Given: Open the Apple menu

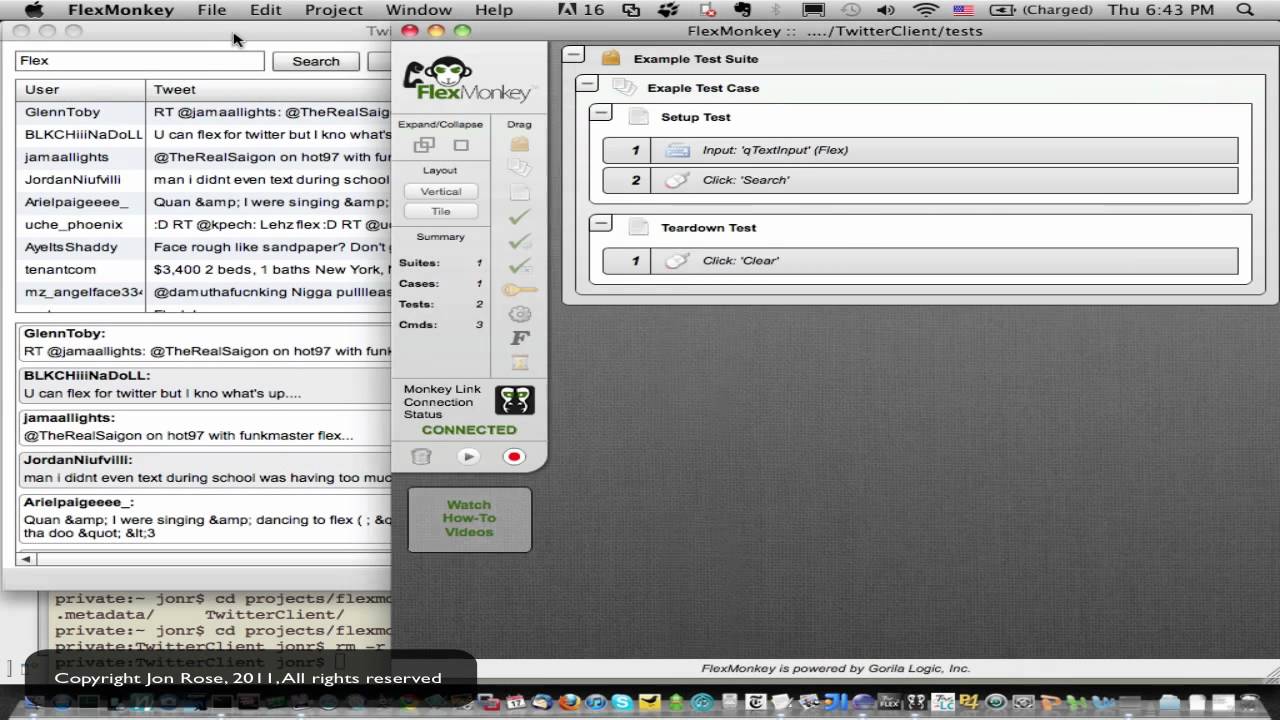Looking at the screenshot, I should pyautogui.click(x=33, y=10).
